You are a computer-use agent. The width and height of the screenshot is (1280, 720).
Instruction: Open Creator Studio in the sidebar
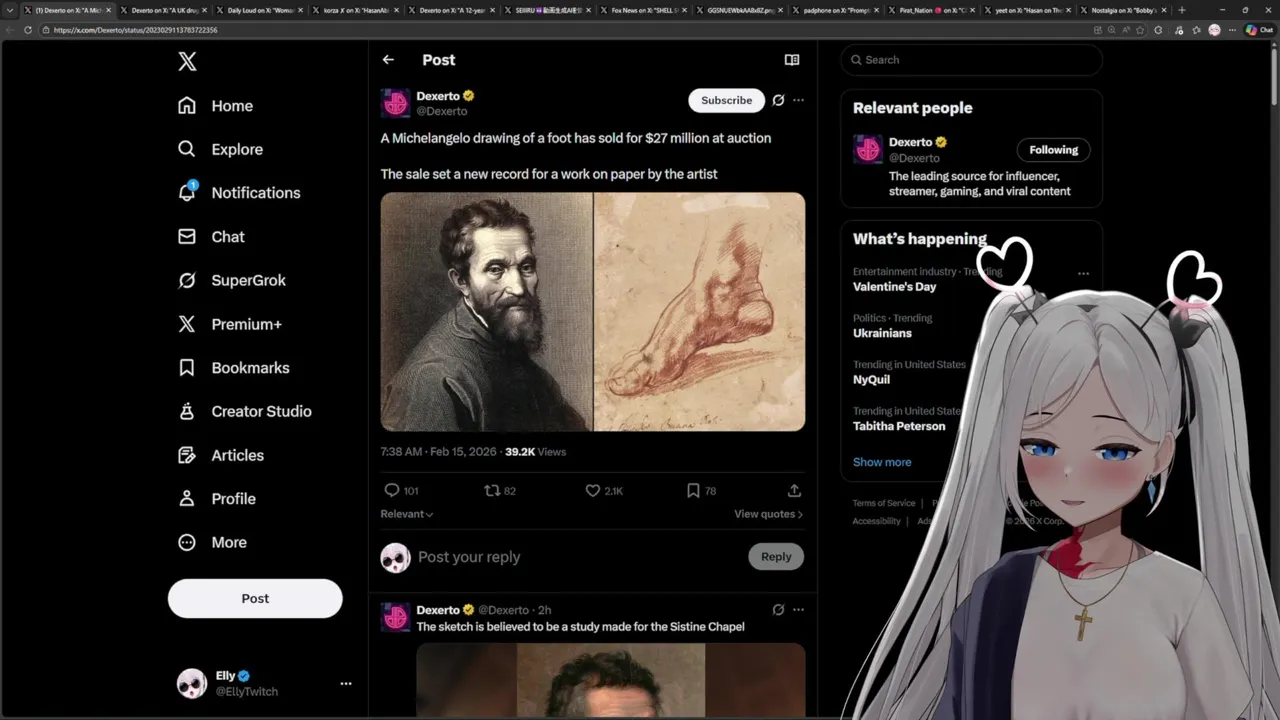click(x=244, y=411)
